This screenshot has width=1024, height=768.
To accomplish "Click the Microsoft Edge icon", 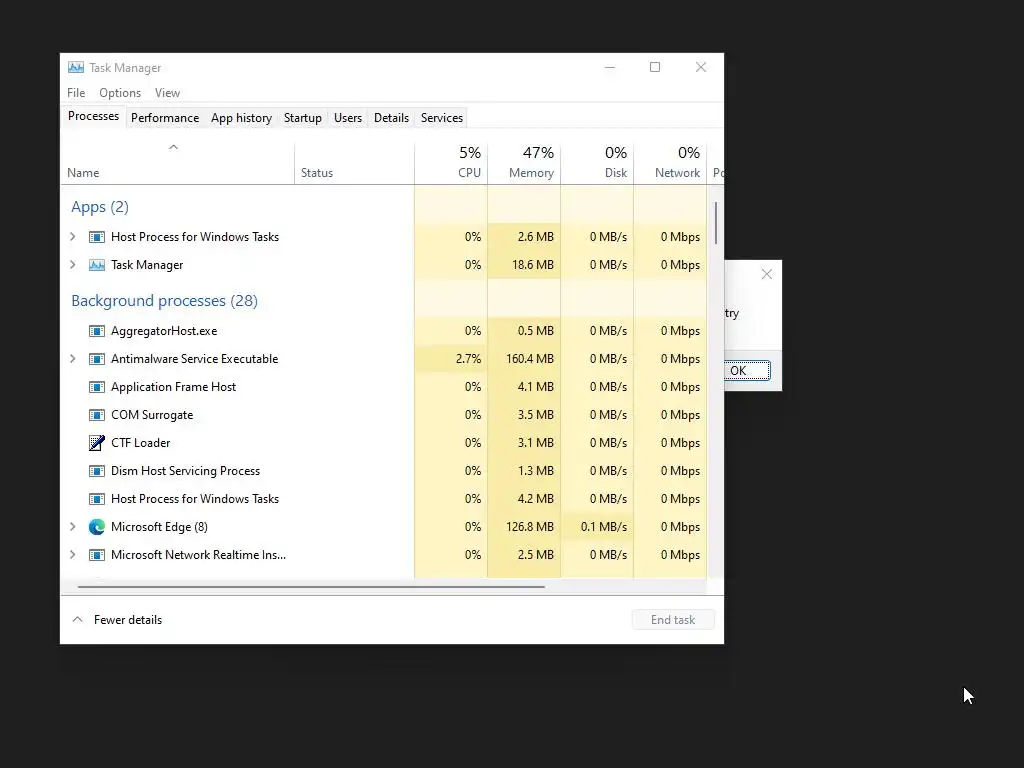I will [x=97, y=527].
